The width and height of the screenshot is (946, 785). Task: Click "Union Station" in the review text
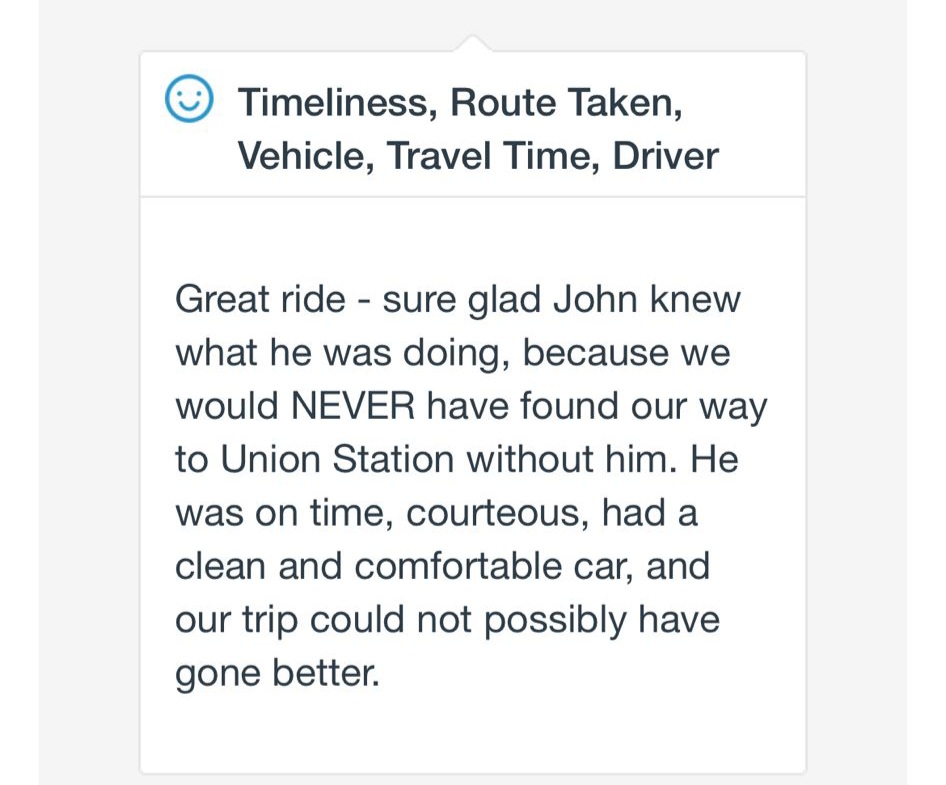pyautogui.click(x=337, y=460)
